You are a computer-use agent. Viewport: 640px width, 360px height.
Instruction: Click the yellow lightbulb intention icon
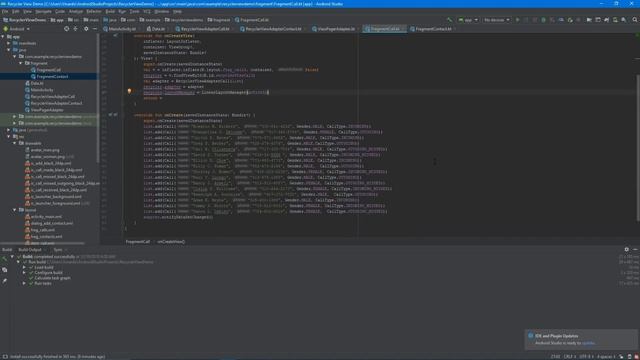[x=129, y=91]
